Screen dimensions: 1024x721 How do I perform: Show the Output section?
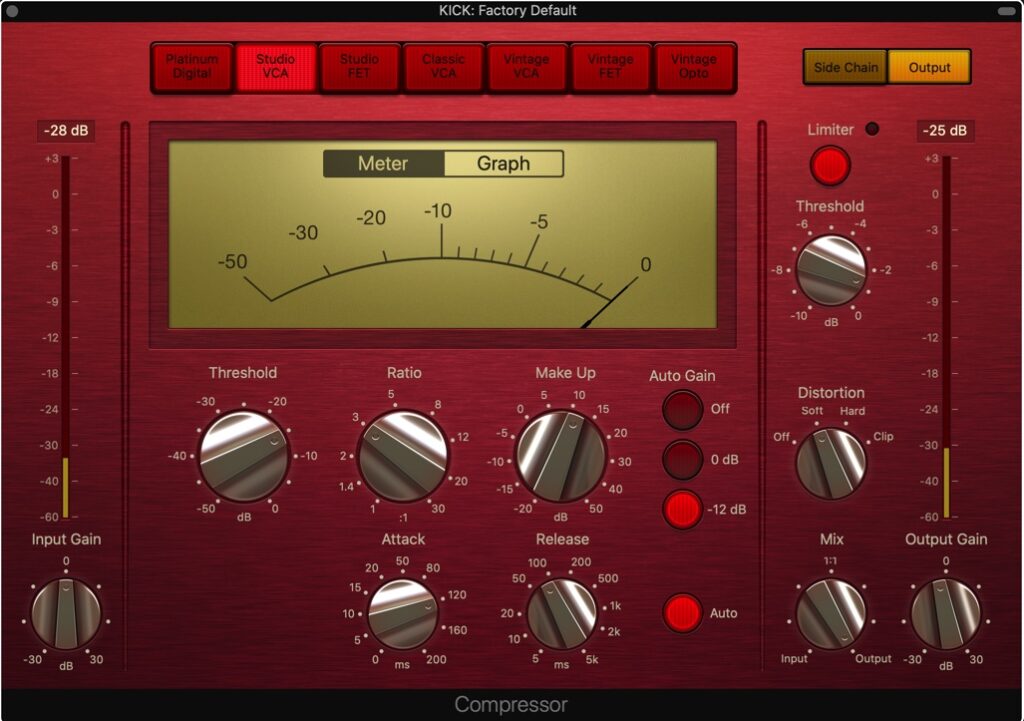click(x=929, y=67)
